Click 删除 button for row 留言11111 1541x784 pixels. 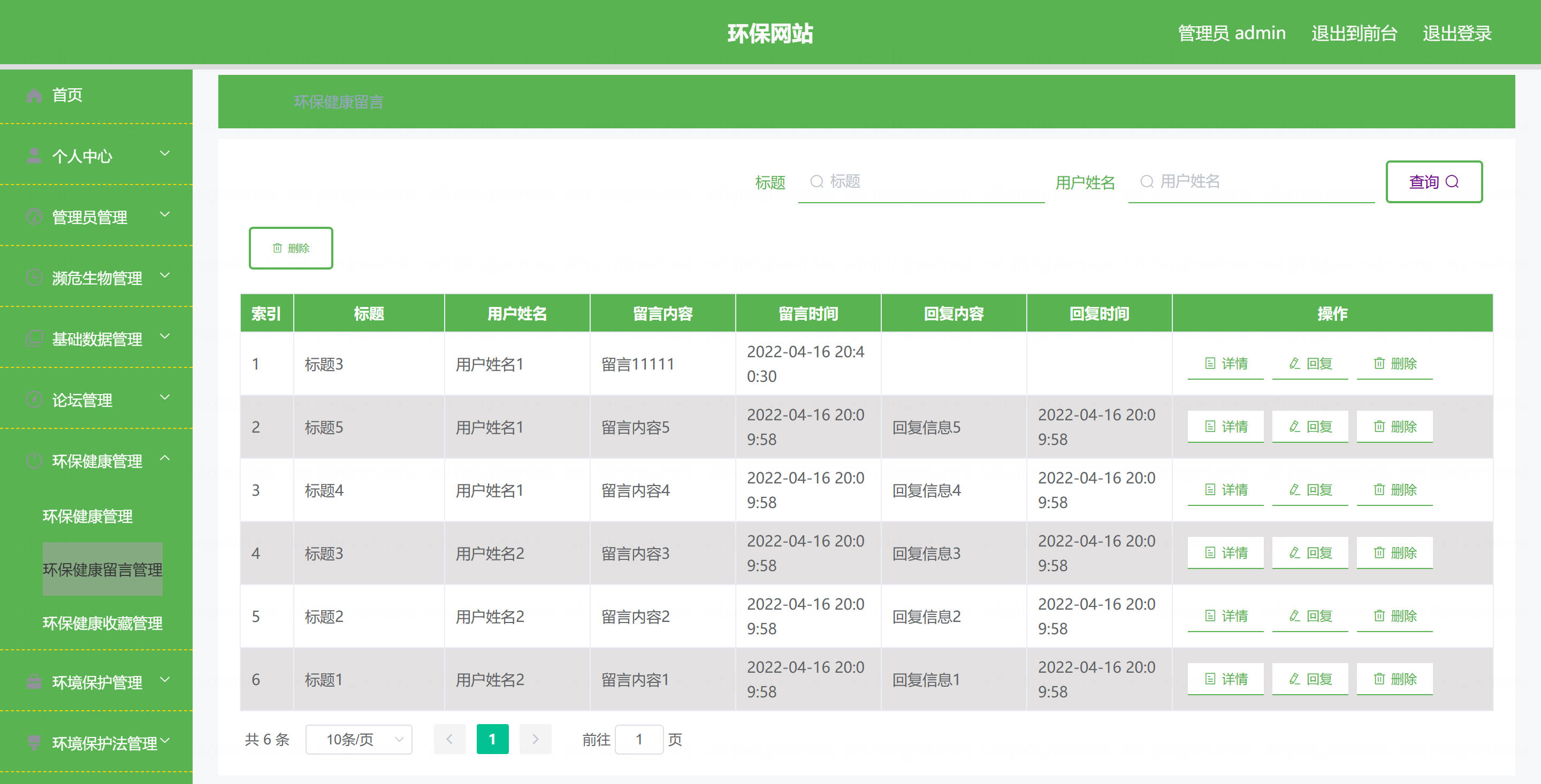click(x=1394, y=364)
